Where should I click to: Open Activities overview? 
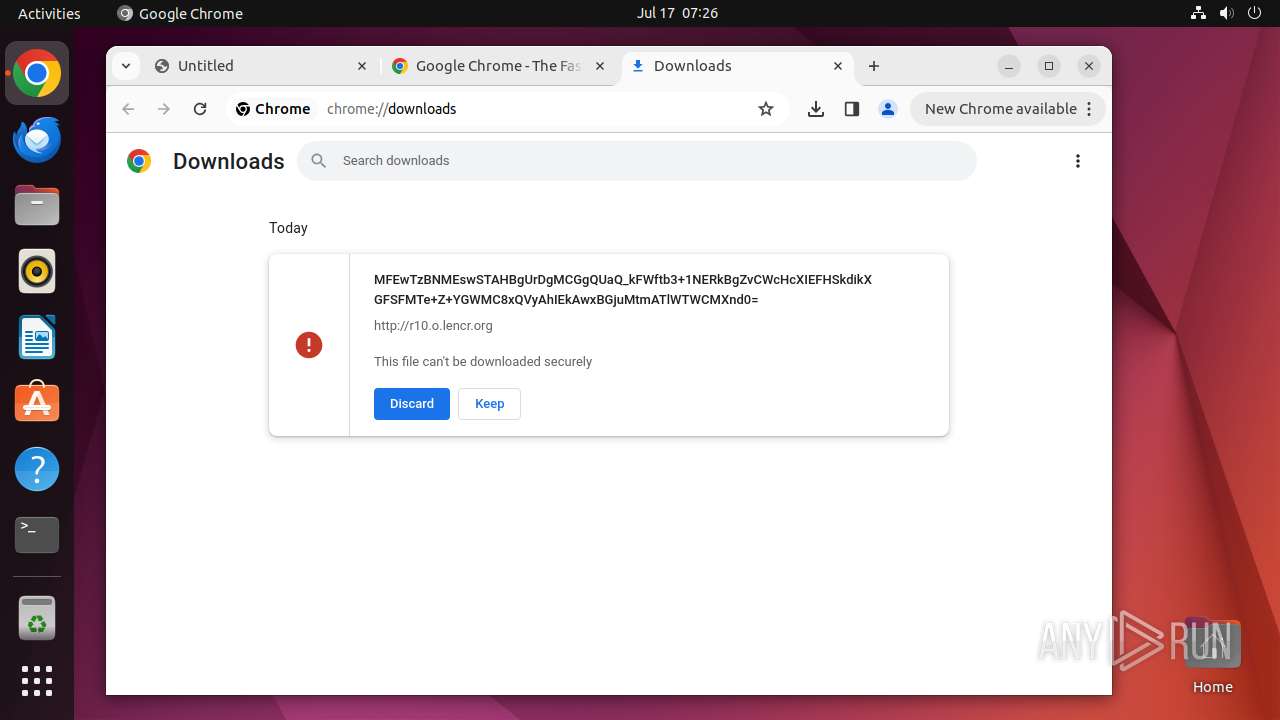pos(49,13)
